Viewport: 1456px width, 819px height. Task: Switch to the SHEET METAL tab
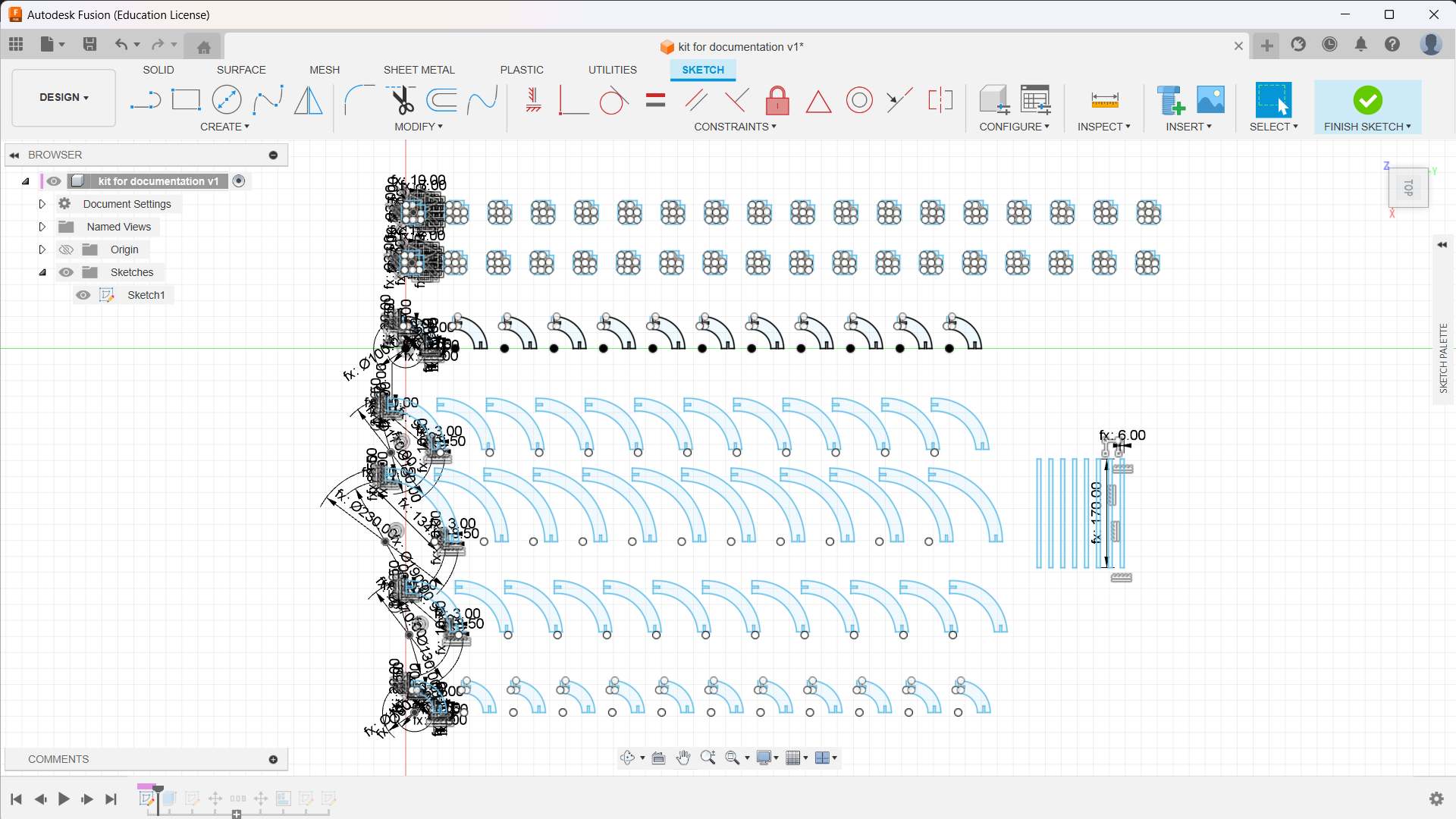[x=419, y=70]
